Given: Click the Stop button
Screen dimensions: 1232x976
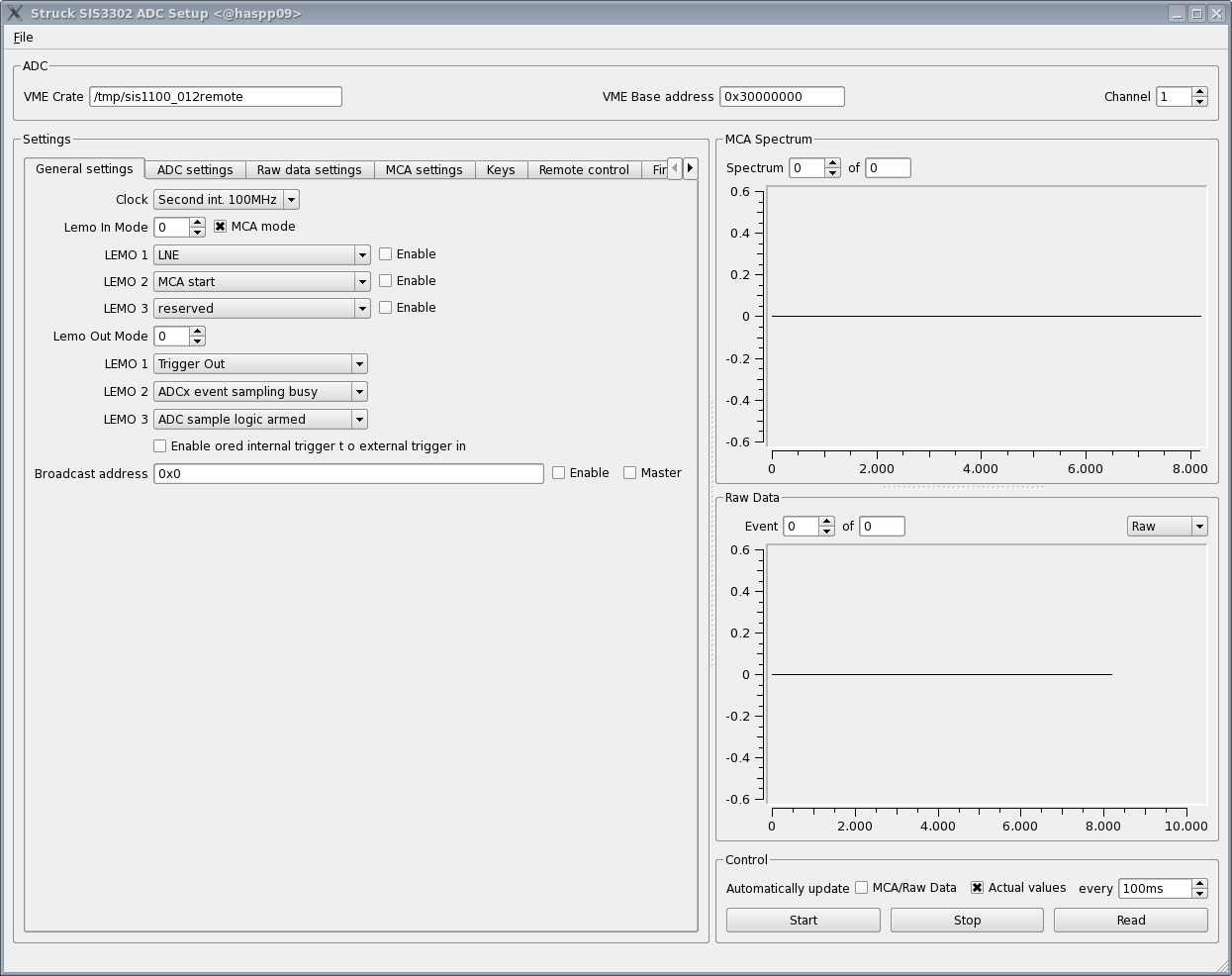Looking at the screenshot, I should (x=967, y=921).
